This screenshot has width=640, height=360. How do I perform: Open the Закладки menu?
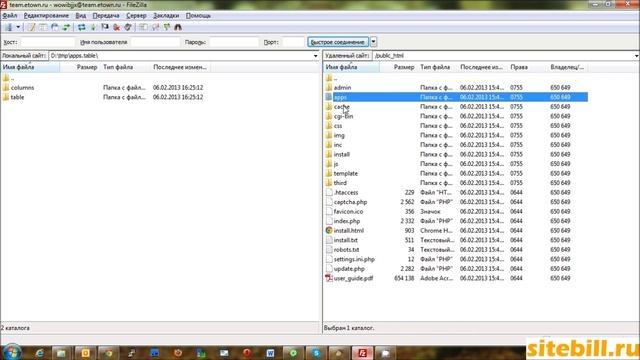(x=166, y=16)
